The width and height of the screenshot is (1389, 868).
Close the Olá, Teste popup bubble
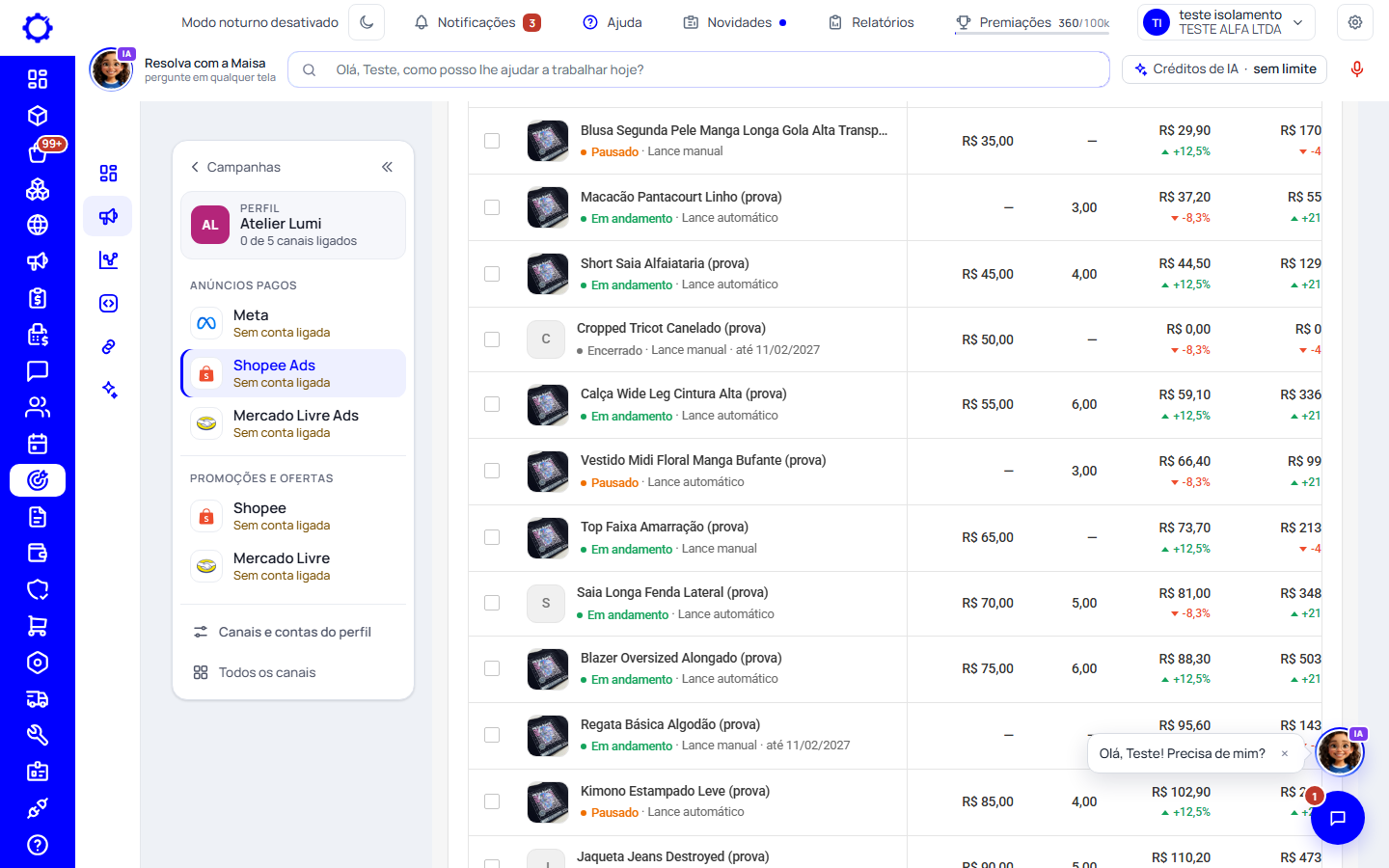(1285, 753)
